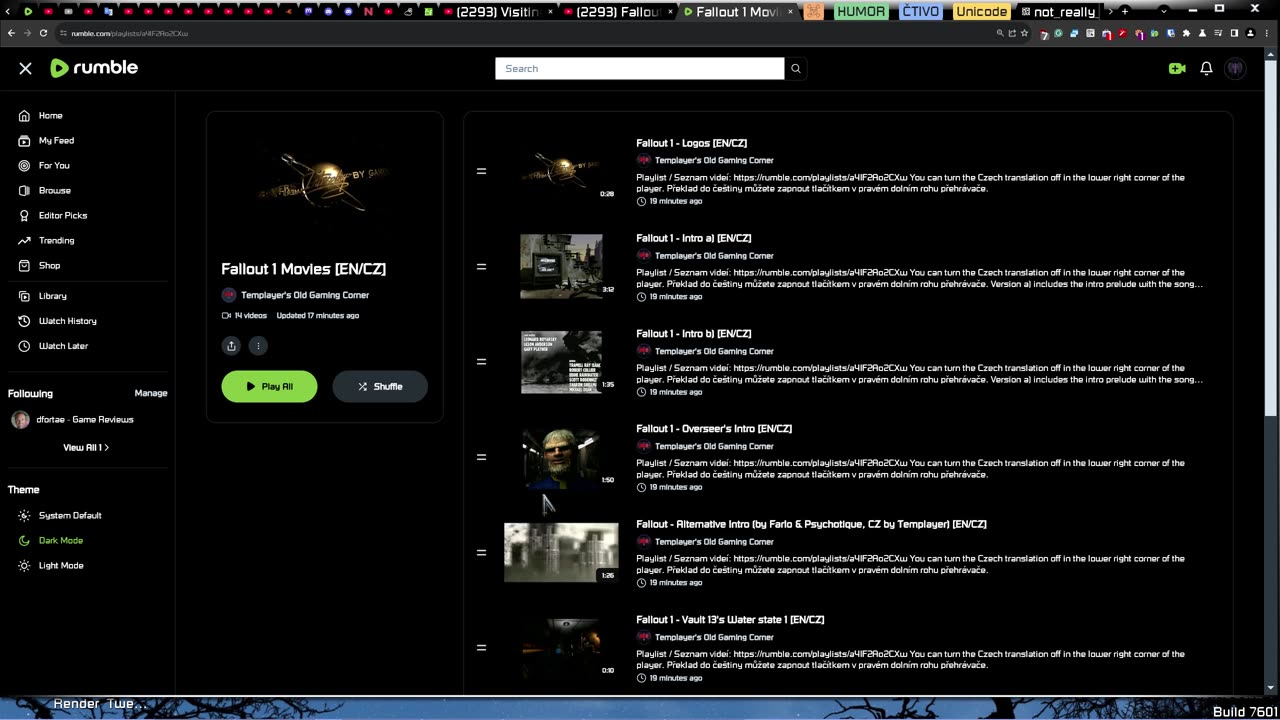1280x720 pixels.
Task: Open the HUMOR tab group
Action: [860, 12]
